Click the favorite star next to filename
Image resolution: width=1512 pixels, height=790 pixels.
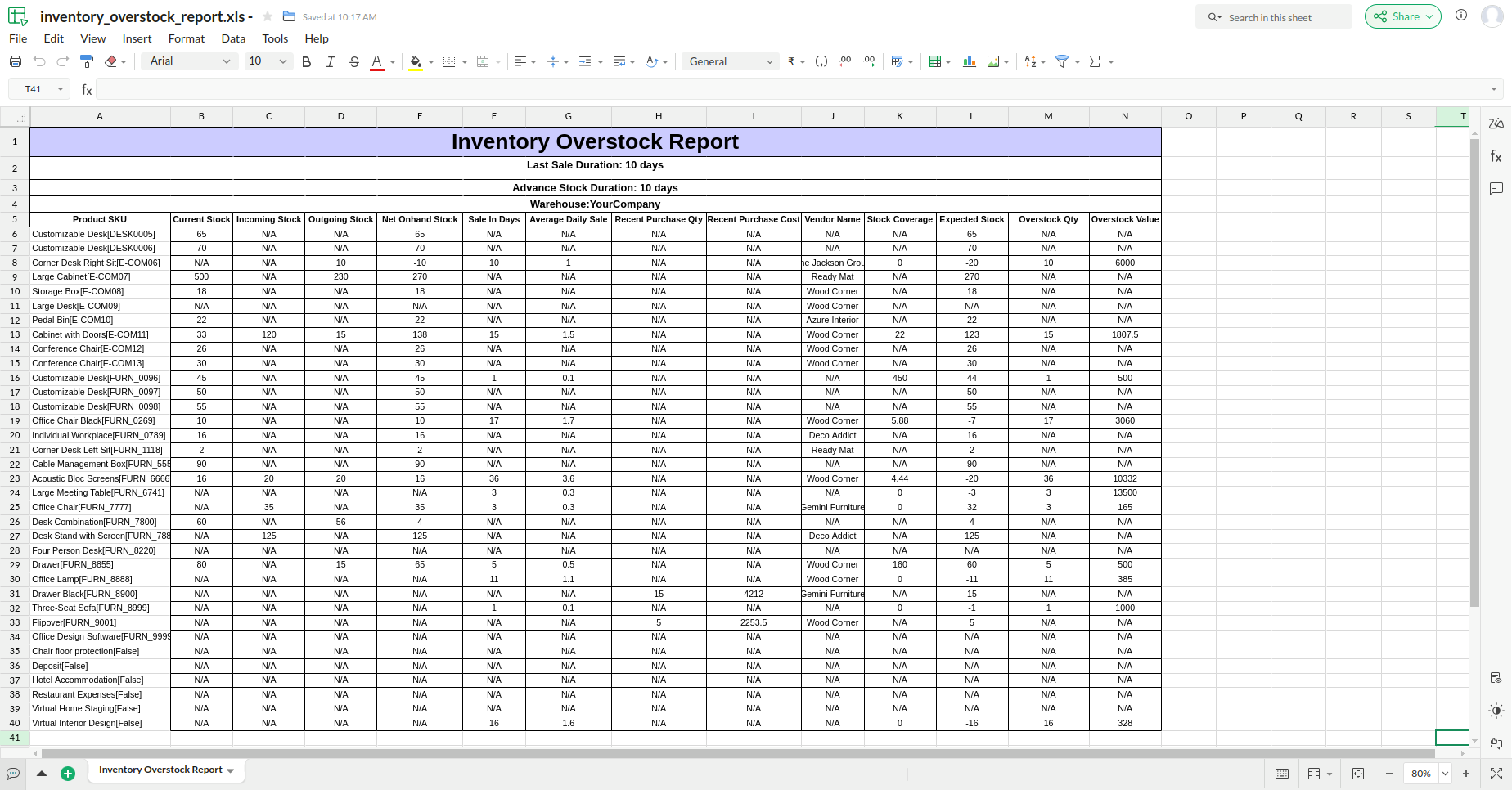tap(268, 16)
